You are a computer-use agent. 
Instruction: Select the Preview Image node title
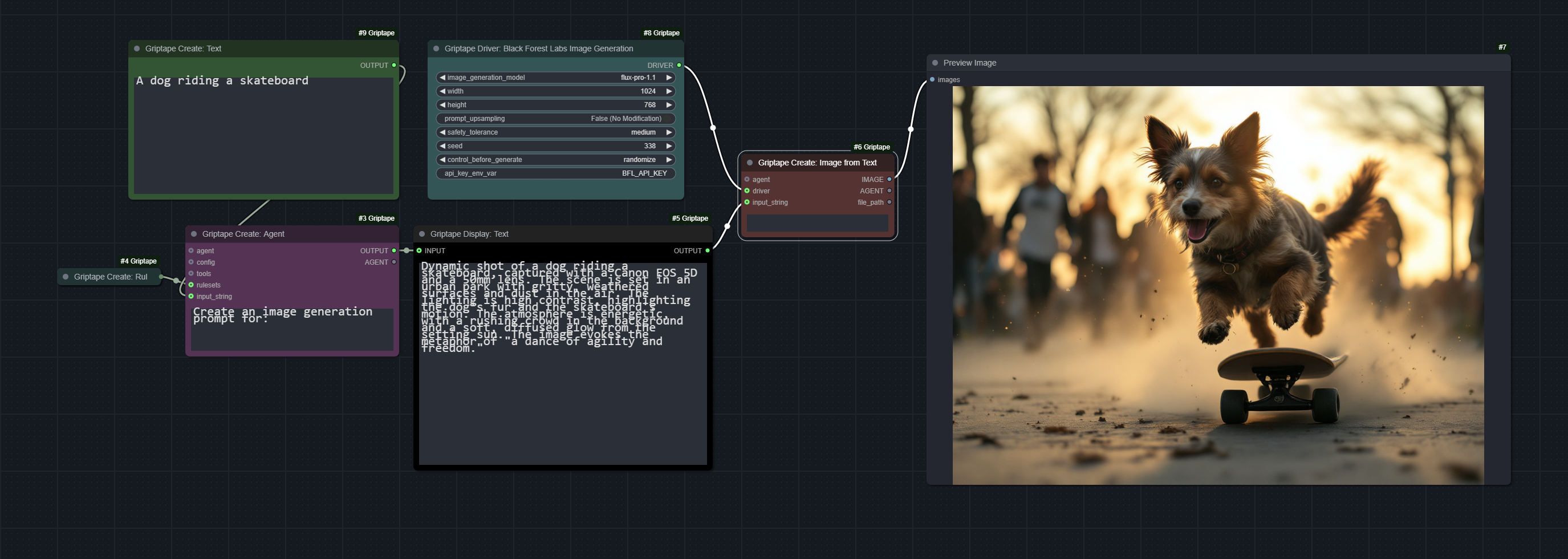pos(970,63)
